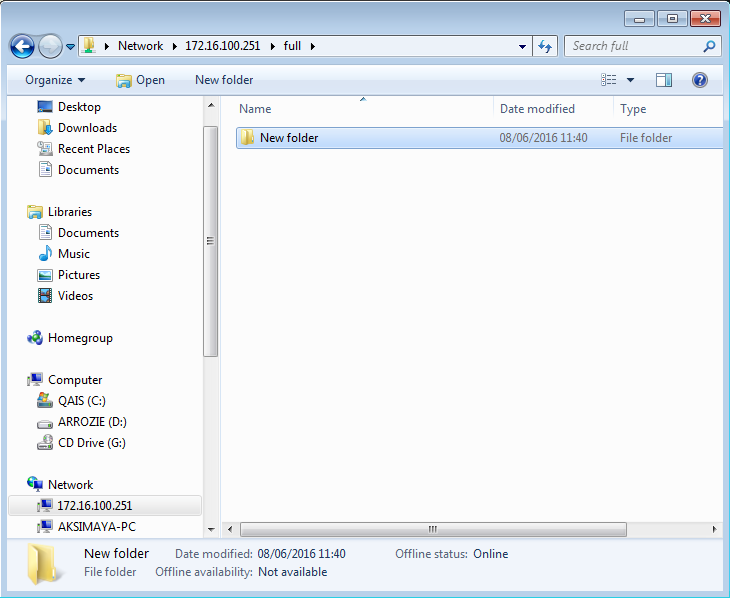This screenshot has height=598, width=730.
Task: Open the ARROZIE (D:) drive
Action: pos(92,421)
